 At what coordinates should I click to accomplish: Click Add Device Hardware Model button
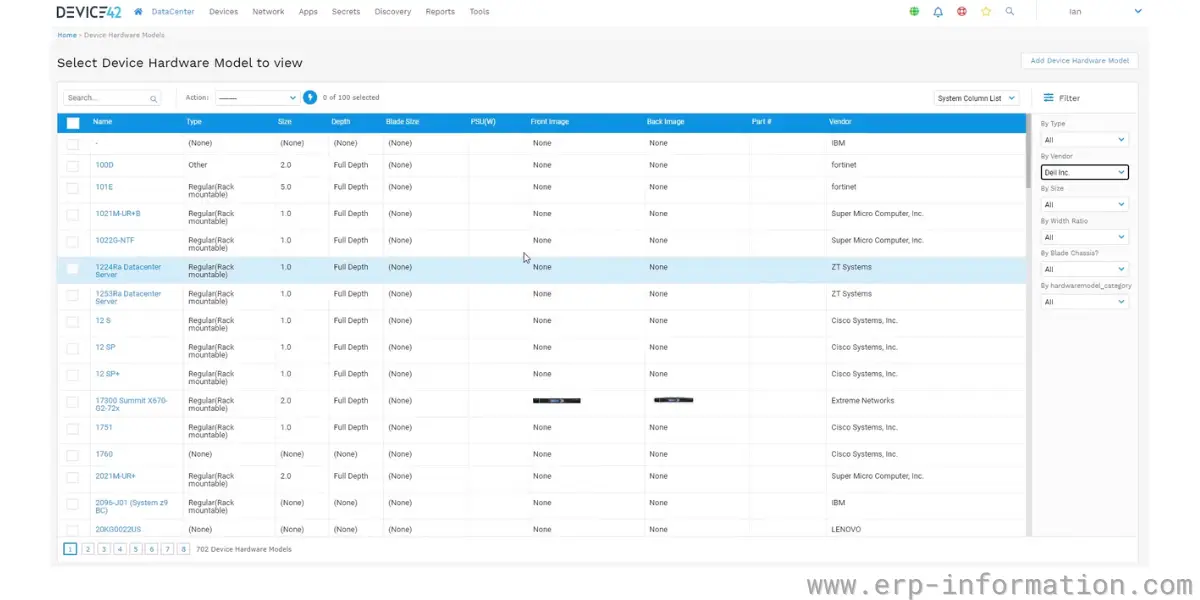pos(1079,61)
